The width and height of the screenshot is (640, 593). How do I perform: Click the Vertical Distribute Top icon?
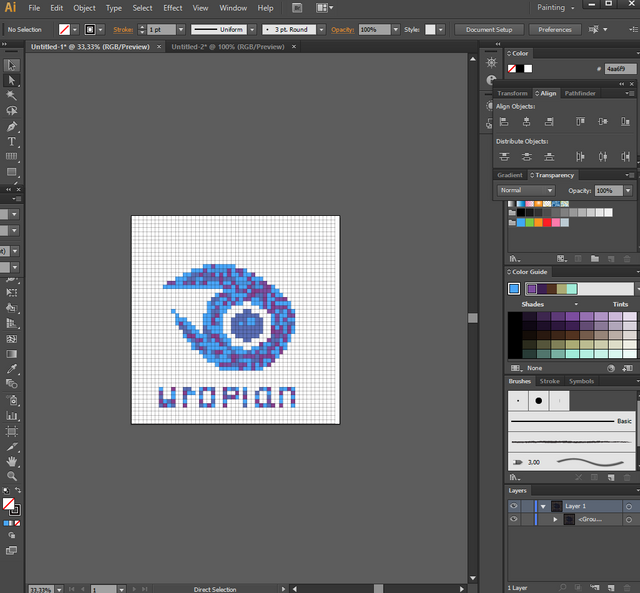click(502, 156)
